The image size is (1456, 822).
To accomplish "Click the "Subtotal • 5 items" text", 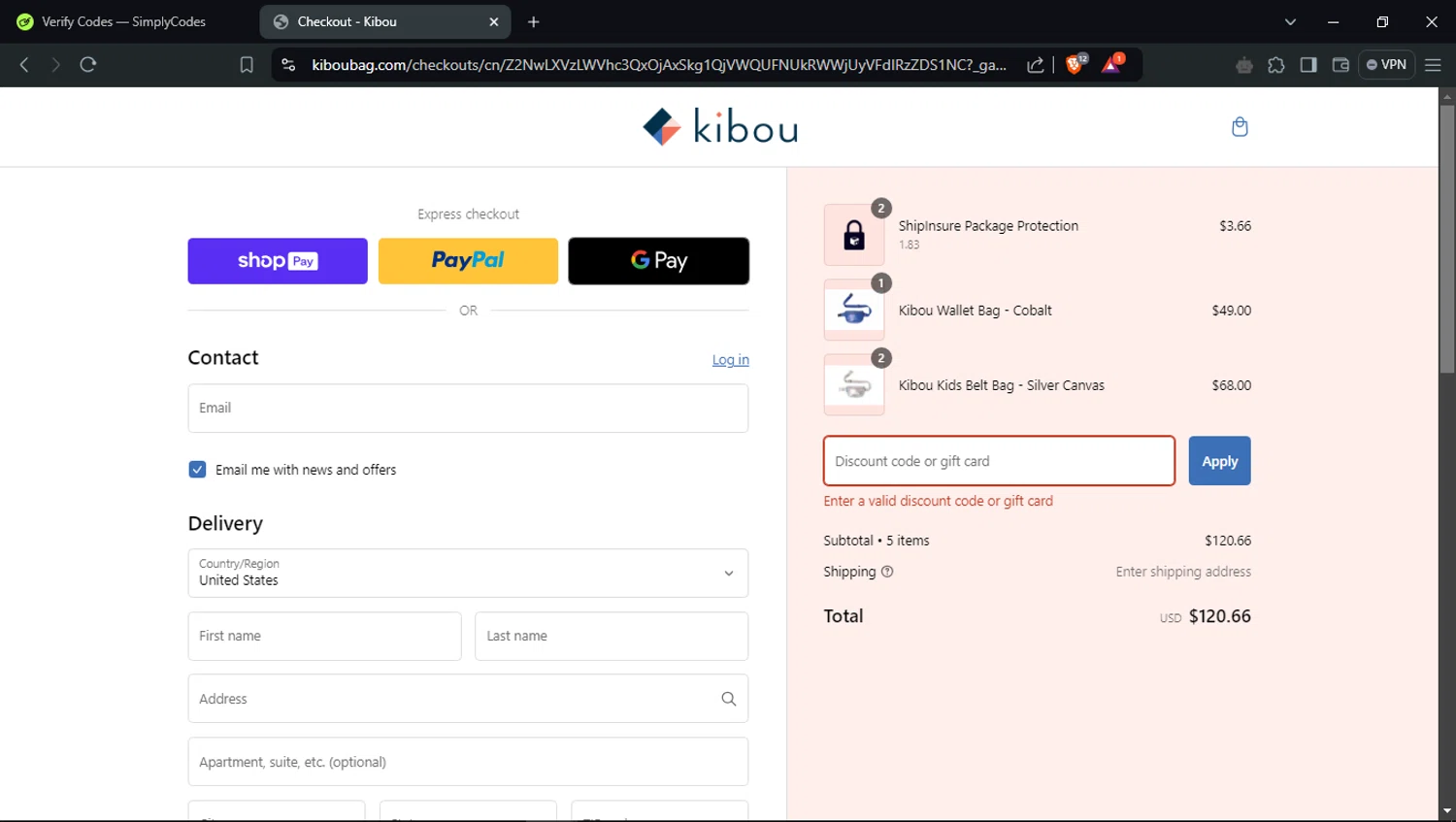I will tap(877, 541).
